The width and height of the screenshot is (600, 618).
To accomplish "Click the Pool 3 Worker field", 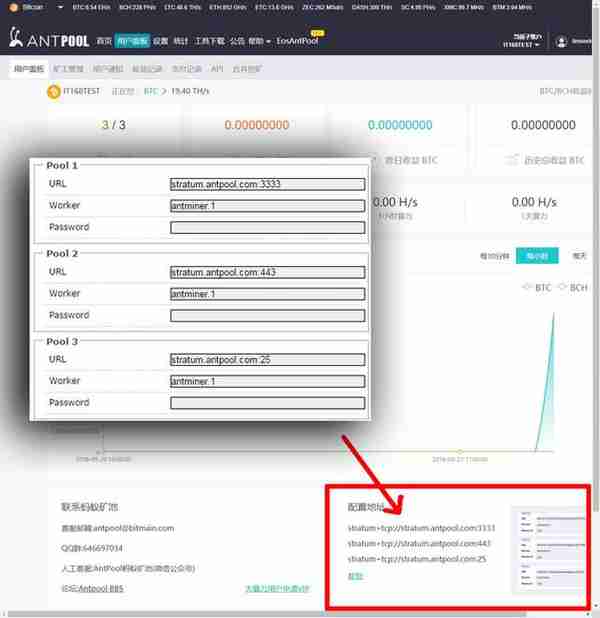I will [268, 381].
